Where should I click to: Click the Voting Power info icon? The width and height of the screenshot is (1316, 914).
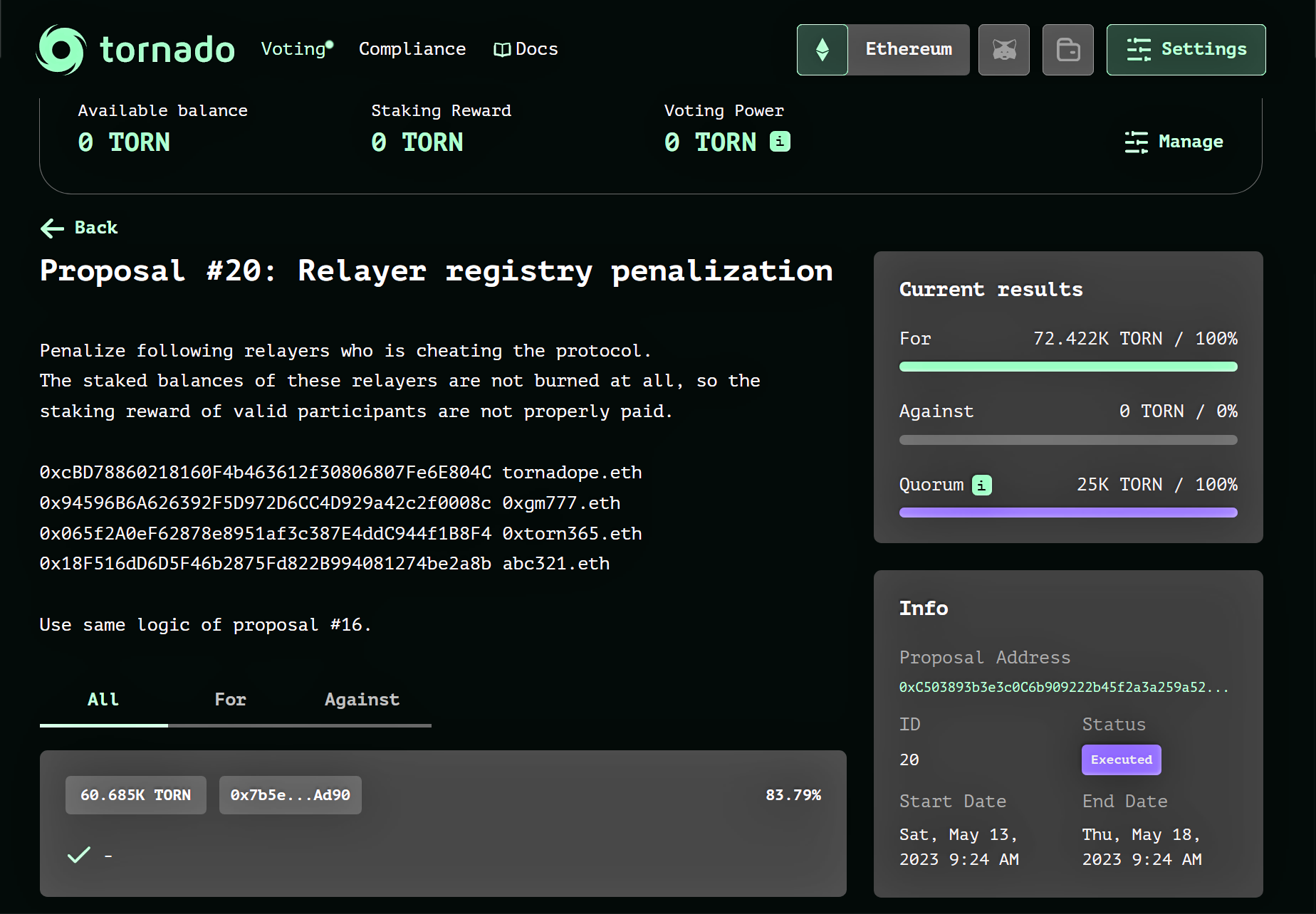[780, 142]
